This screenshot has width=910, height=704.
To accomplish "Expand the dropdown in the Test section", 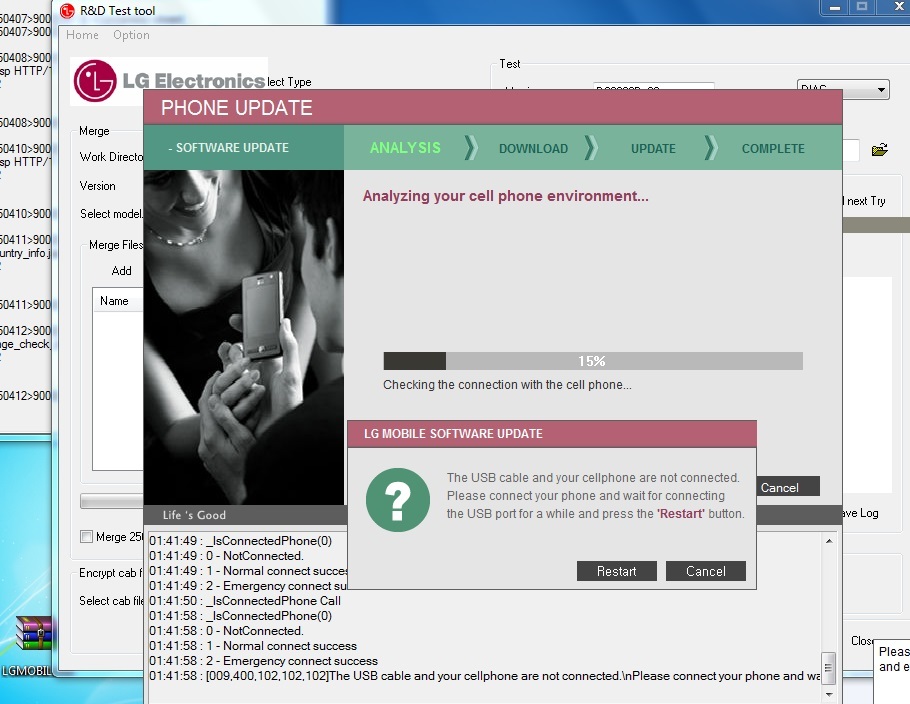I will coord(881,89).
